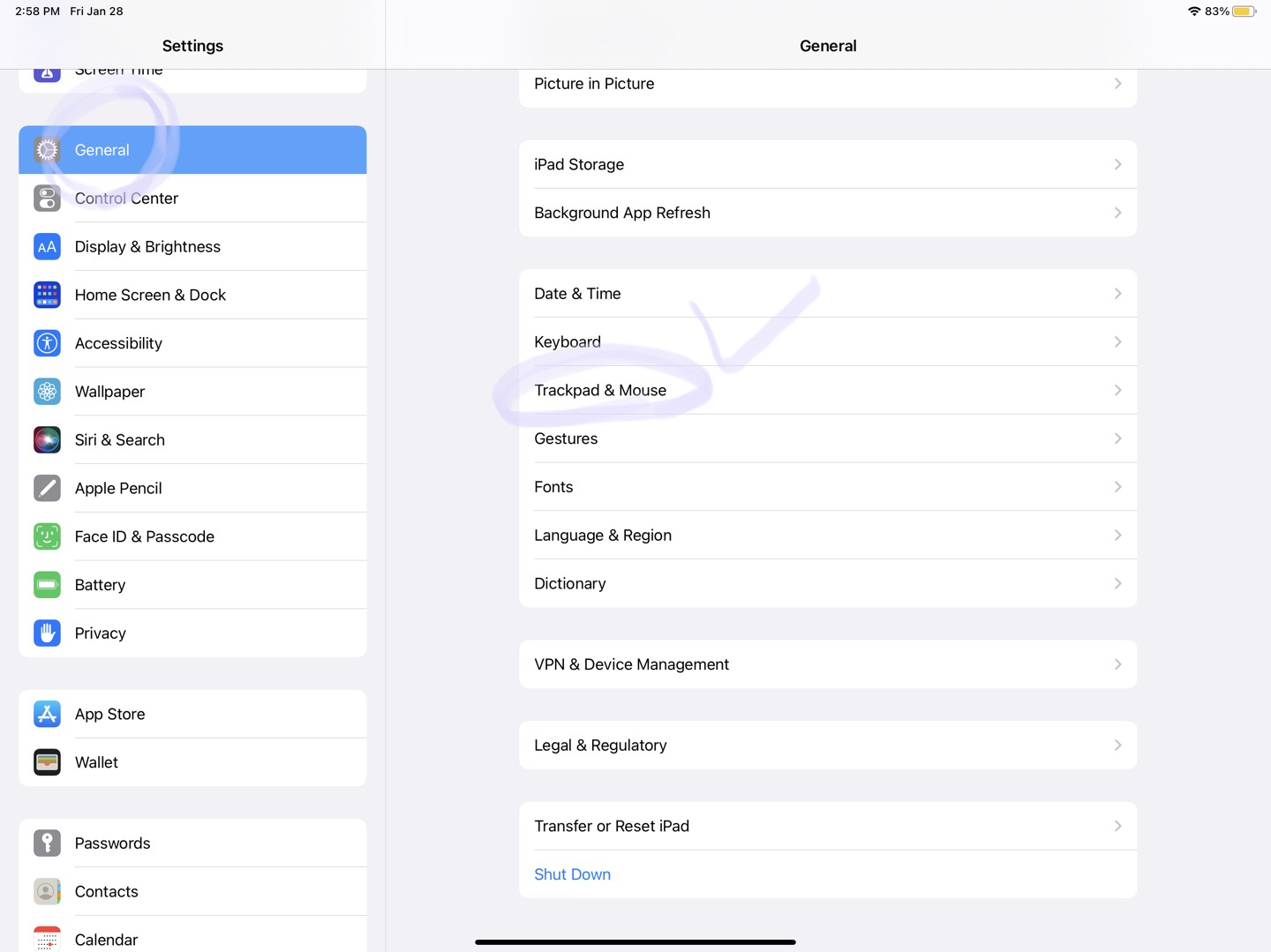Viewport: 1271px width, 952px height.
Task: Open Legal & Regulatory
Action: 828,746
